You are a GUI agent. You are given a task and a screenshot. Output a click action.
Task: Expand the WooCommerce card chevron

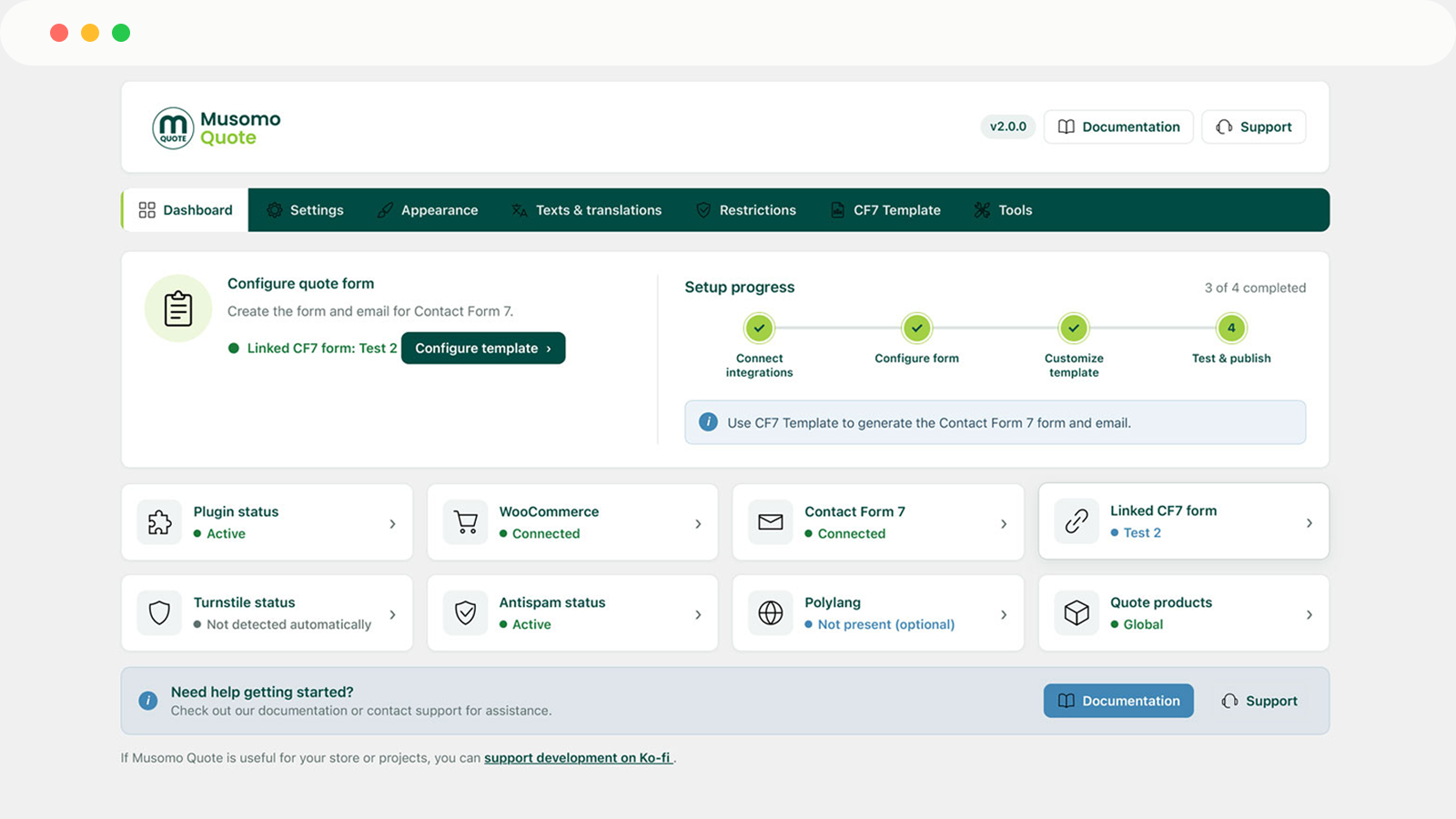click(x=698, y=524)
